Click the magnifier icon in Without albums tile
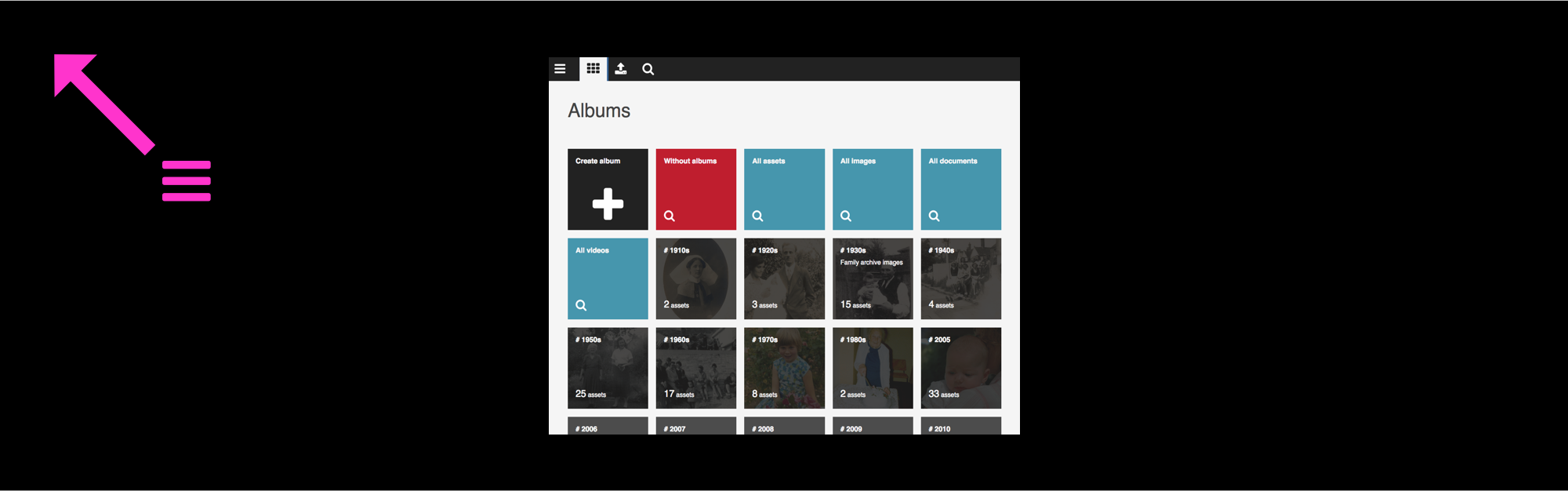 (670, 216)
